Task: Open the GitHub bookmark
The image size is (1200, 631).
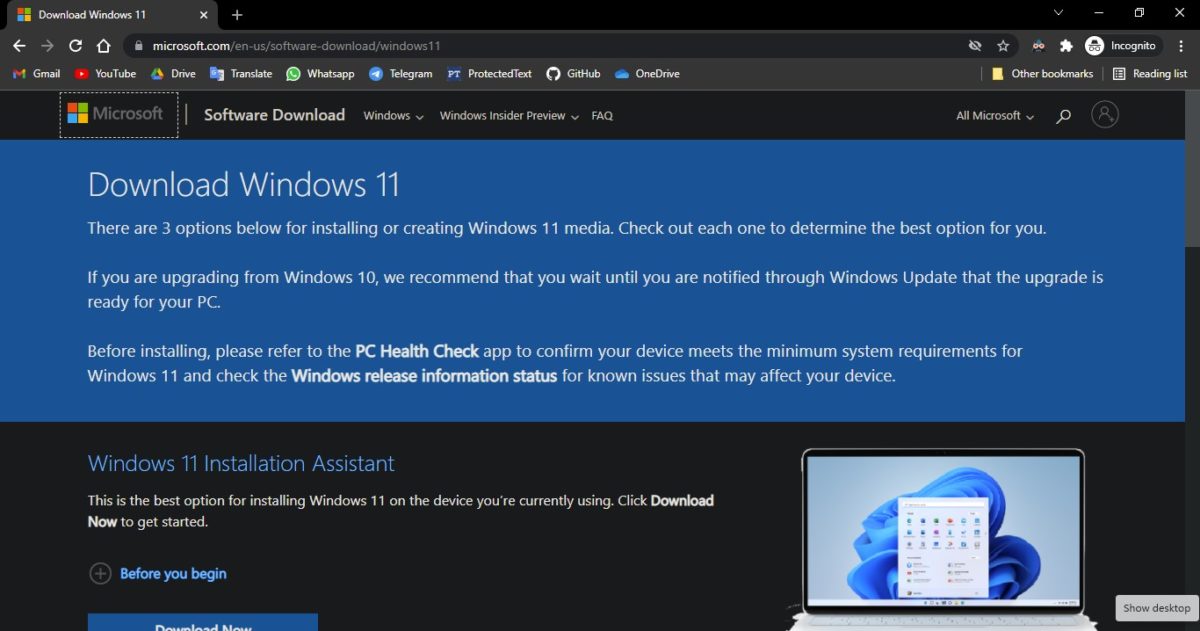Action: pyautogui.click(x=573, y=74)
